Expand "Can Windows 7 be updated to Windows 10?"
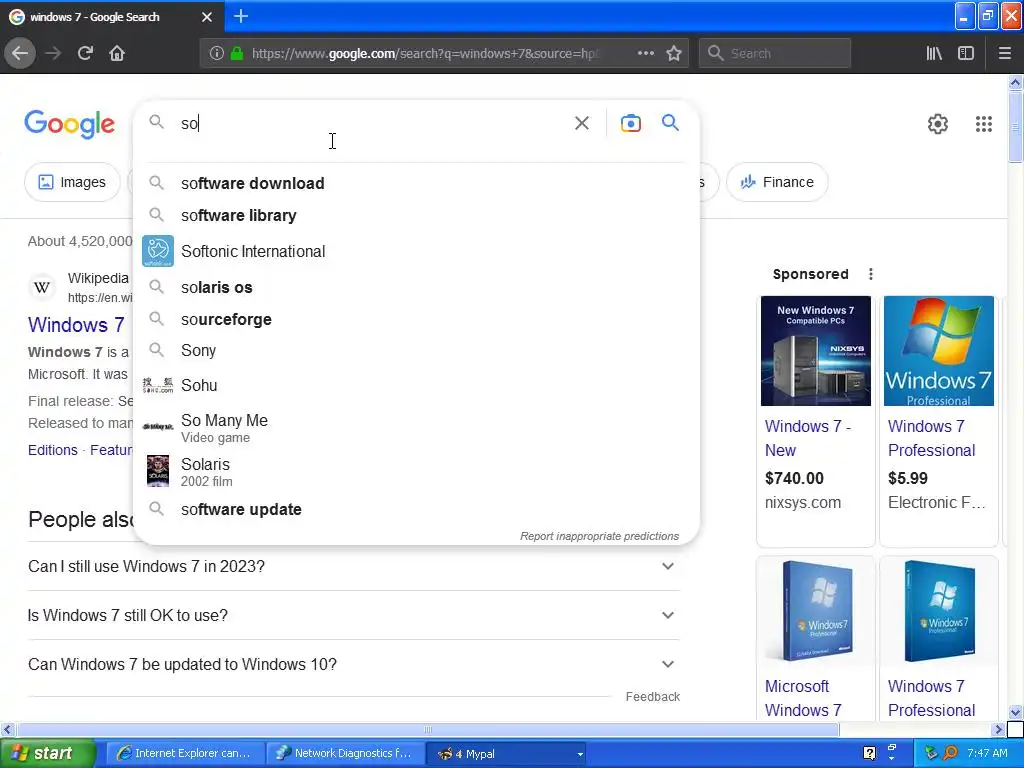This screenshot has height=768, width=1024. [353, 664]
